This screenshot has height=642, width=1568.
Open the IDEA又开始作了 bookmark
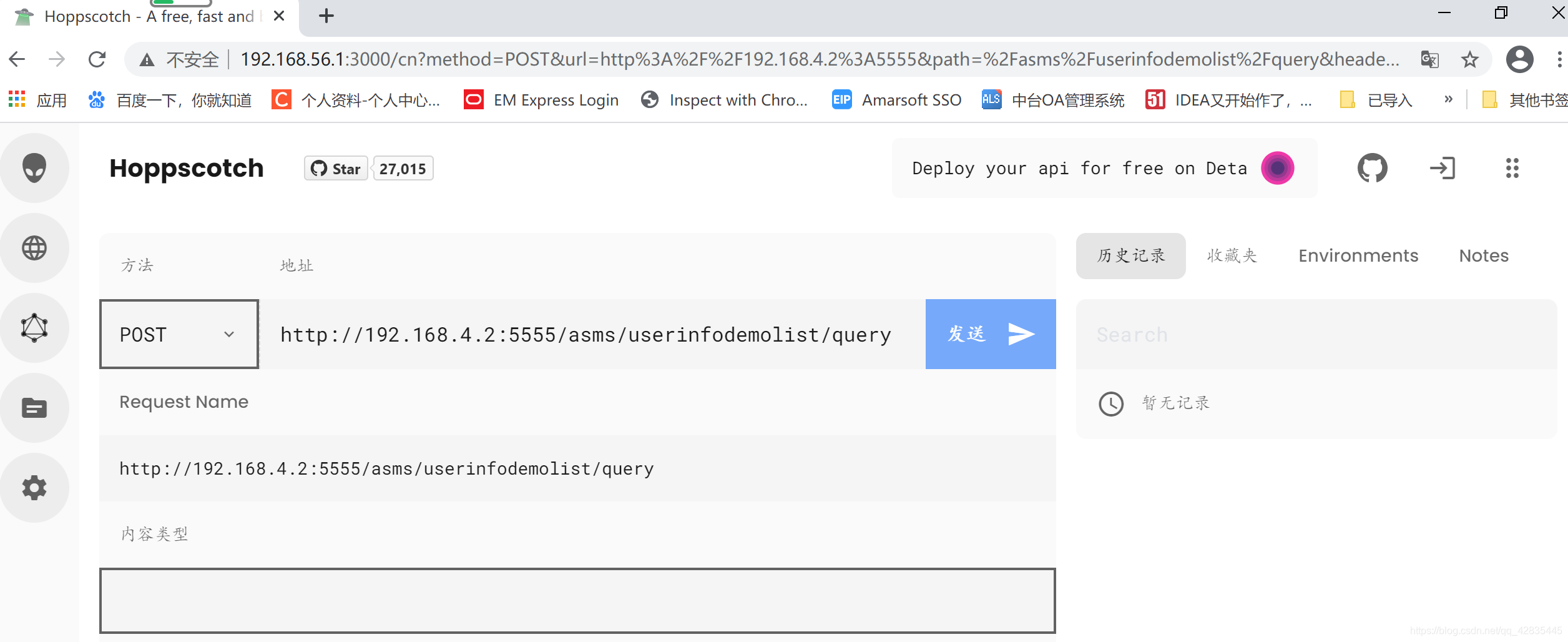tap(1228, 100)
